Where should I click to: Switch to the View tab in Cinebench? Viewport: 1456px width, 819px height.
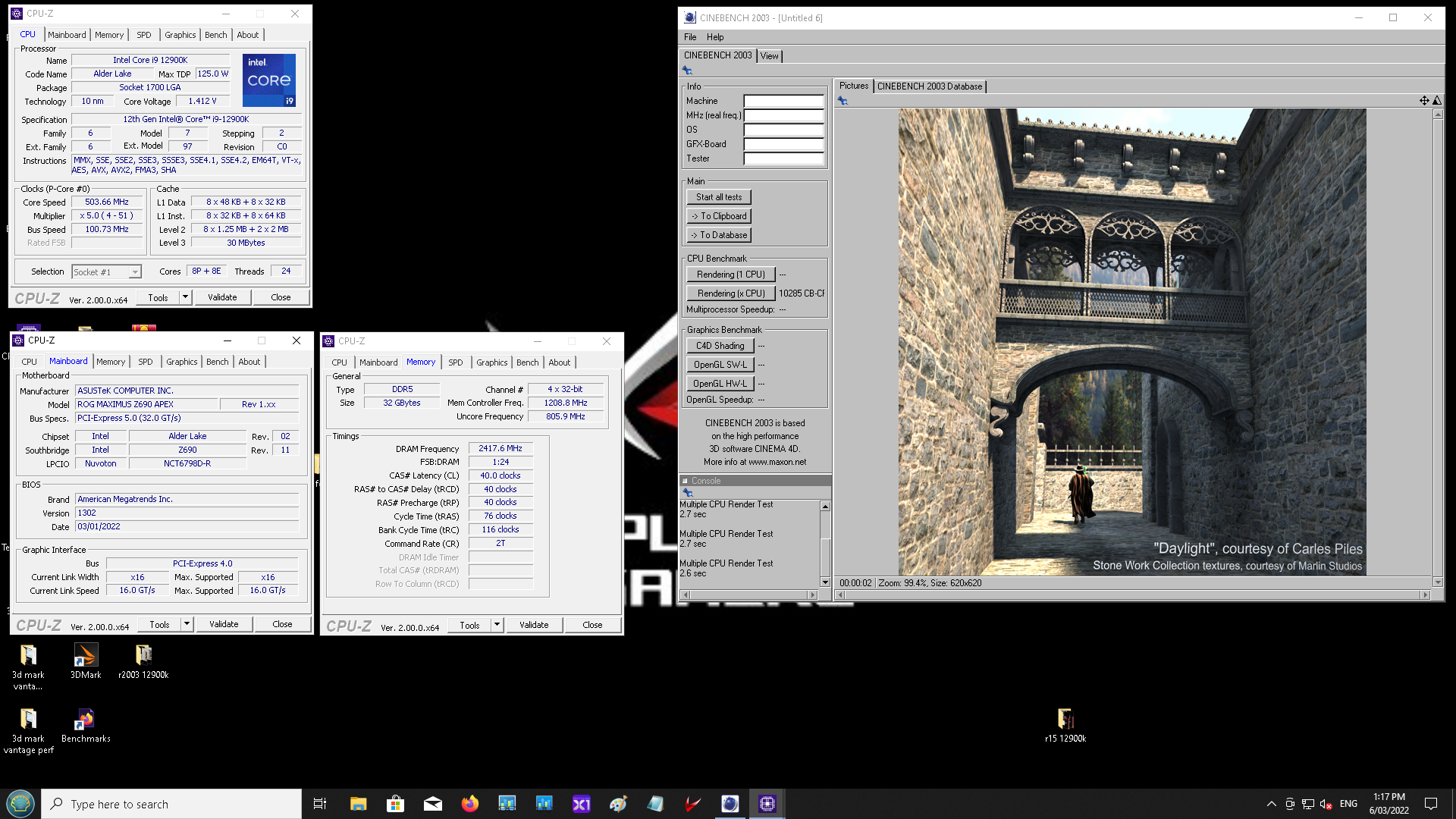click(769, 56)
